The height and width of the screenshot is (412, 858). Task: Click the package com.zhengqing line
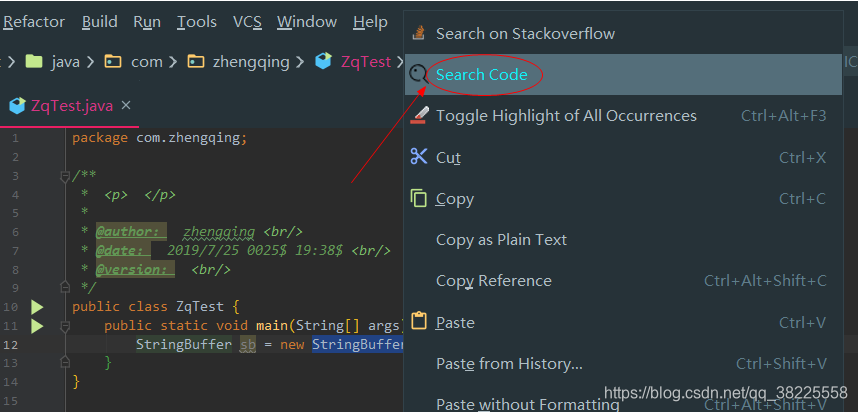click(160, 138)
